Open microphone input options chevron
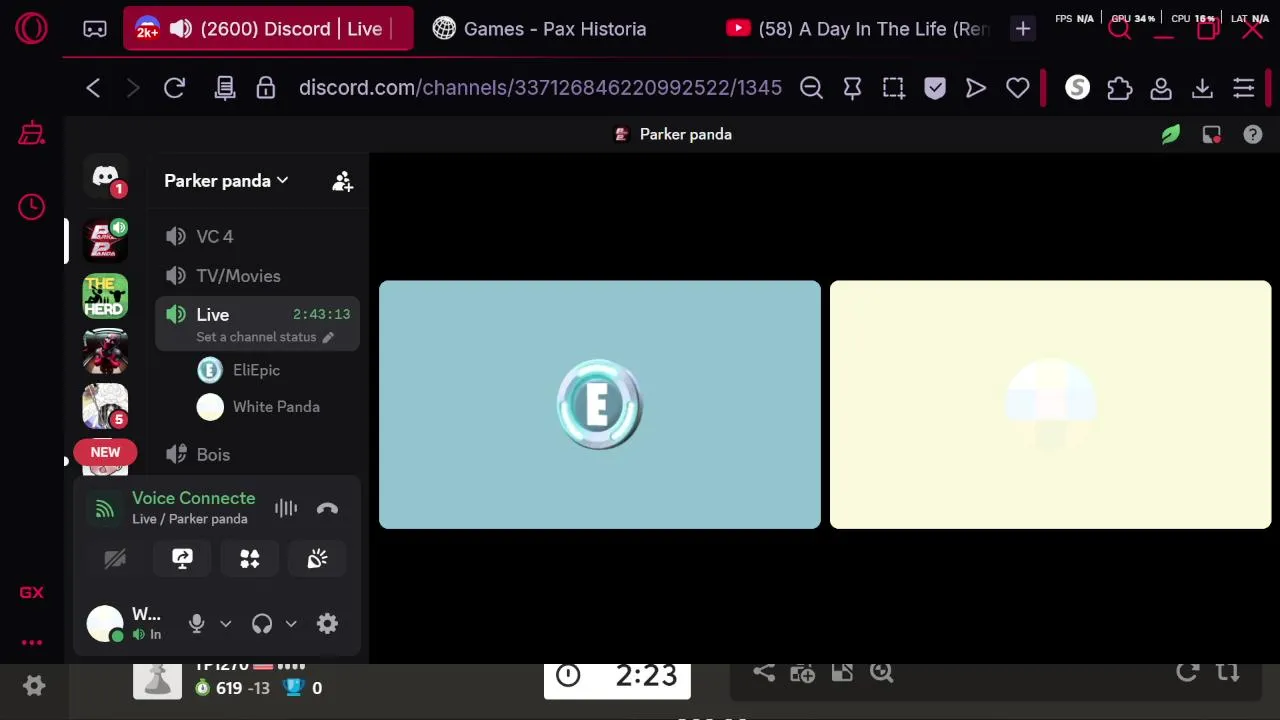 226,624
